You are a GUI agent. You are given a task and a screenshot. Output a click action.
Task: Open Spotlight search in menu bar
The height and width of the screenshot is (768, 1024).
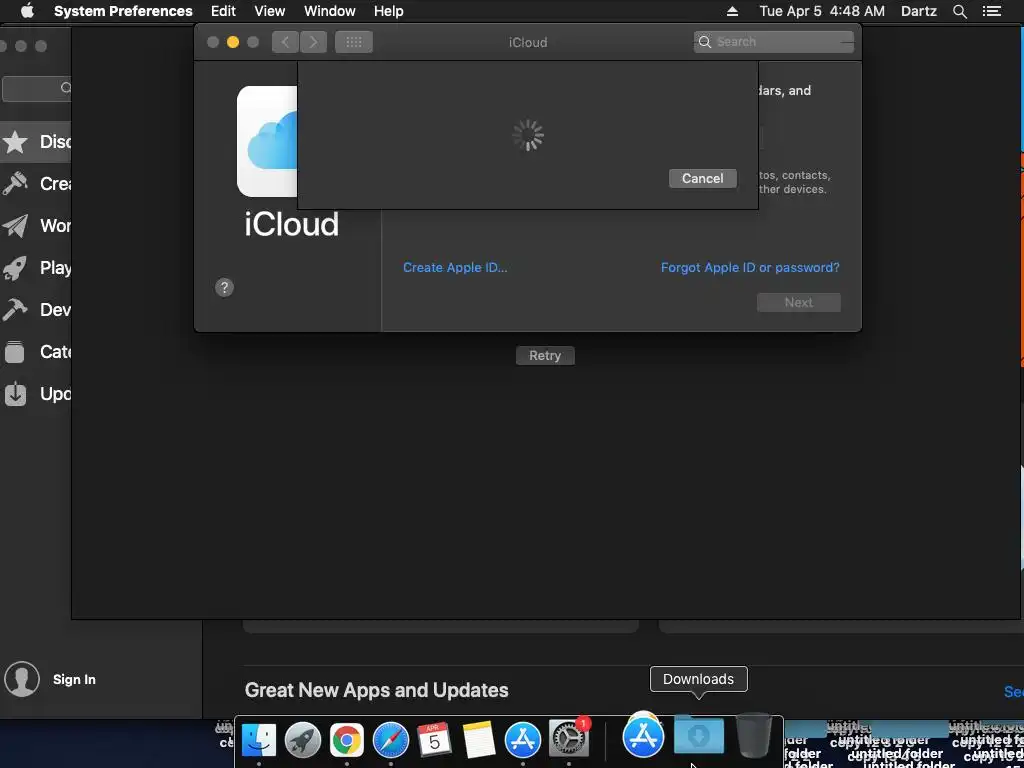coord(959,11)
